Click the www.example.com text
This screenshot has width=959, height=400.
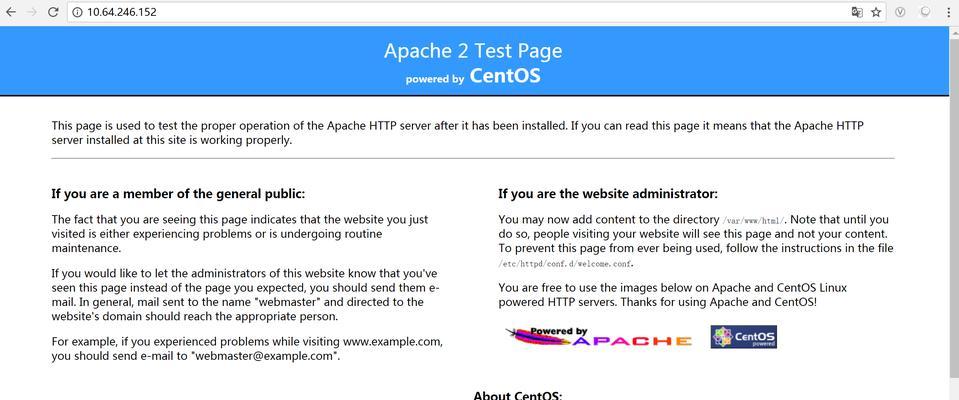[x=391, y=341]
